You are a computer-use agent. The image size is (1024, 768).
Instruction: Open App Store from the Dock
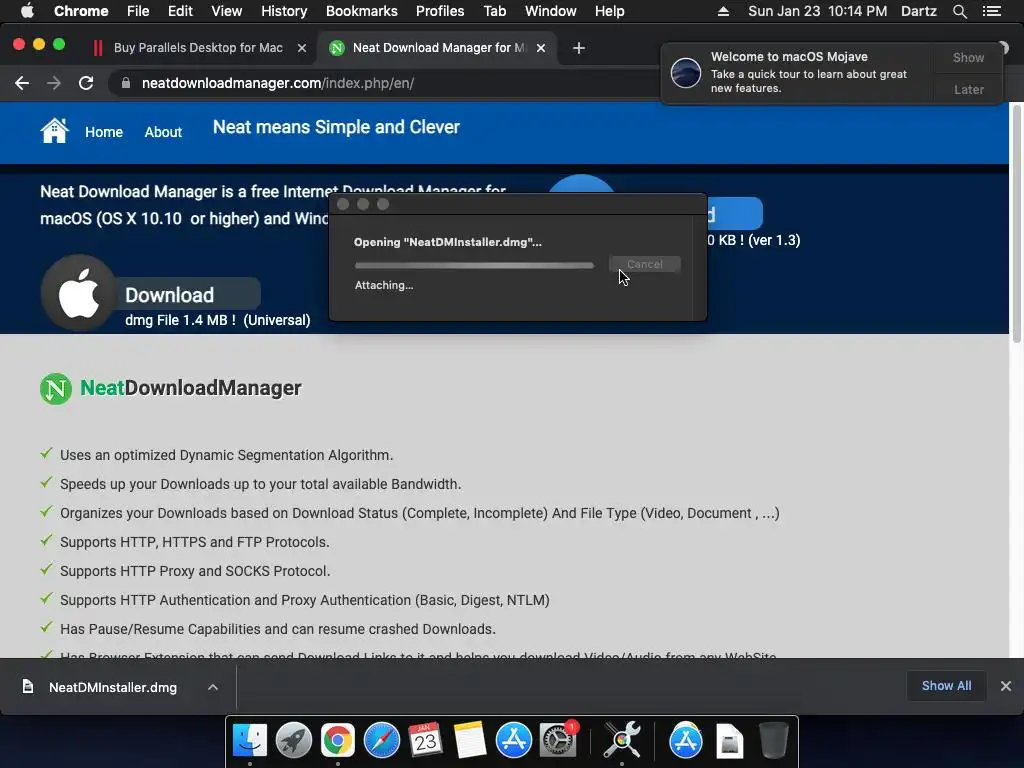(514, 740)
